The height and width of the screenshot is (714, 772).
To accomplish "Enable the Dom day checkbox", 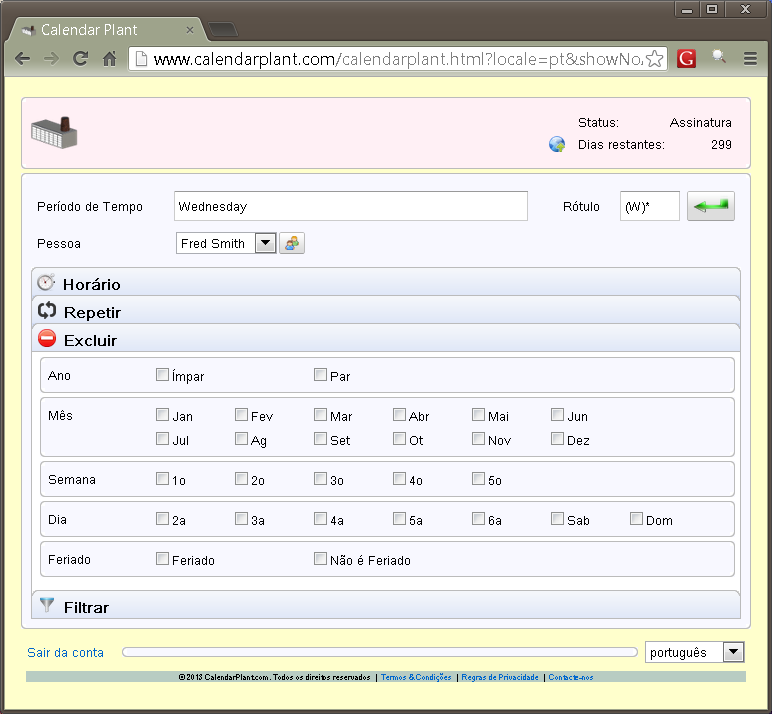I will point(636,519).
